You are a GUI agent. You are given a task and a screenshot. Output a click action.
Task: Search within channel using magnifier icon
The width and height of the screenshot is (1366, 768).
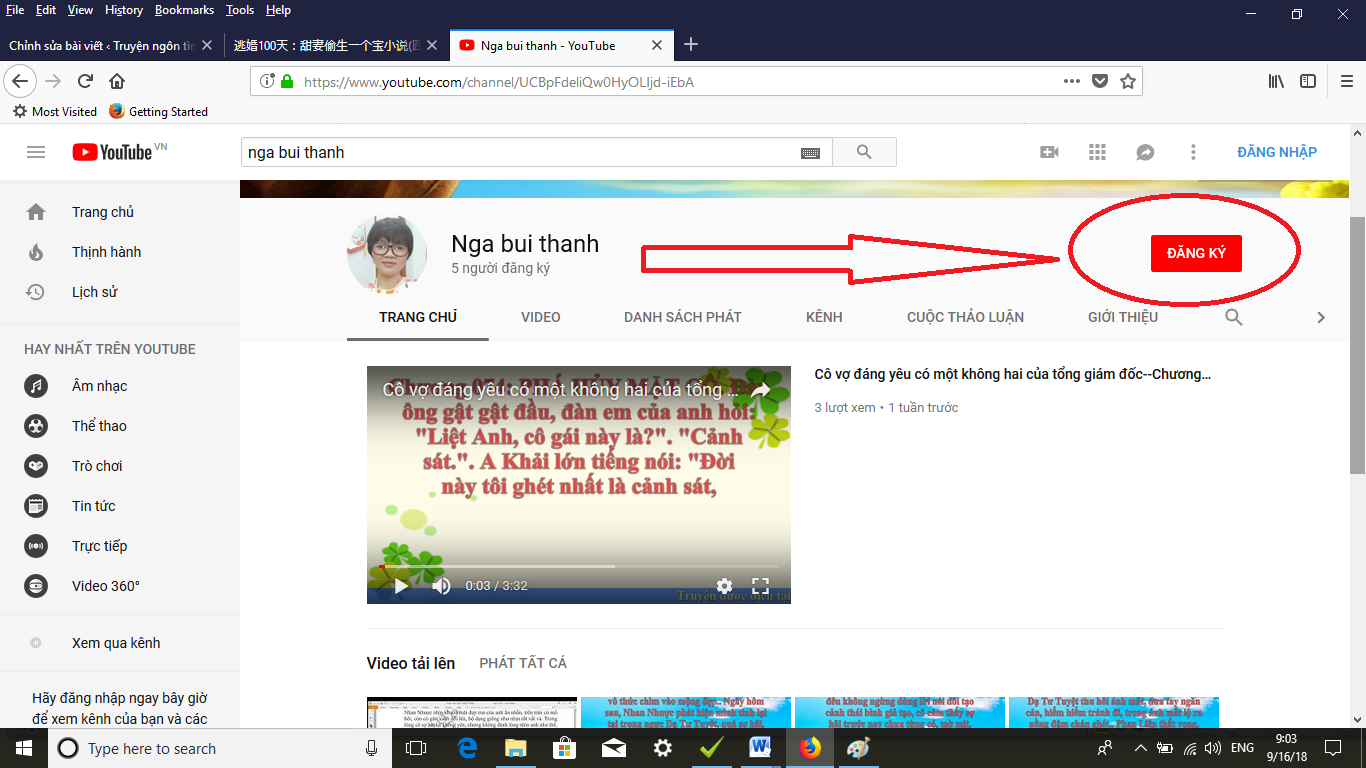pos(1234,317)
